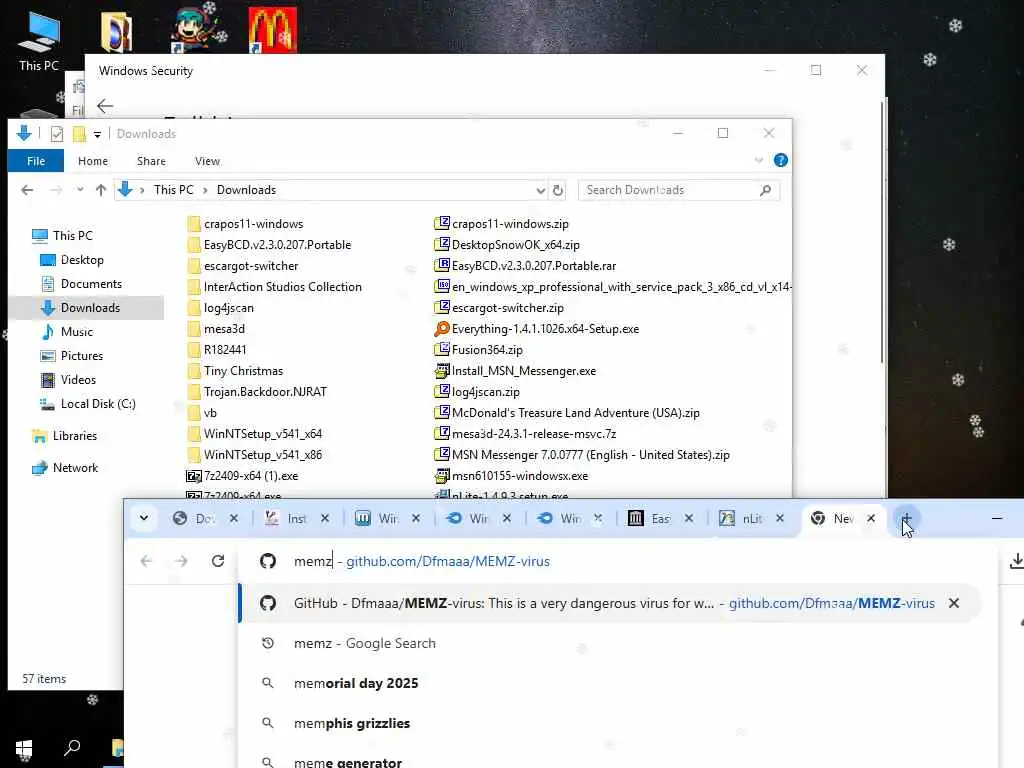Select crapos11-windows.zip archive
This screenshot has width=1024, height=768.
tap(501, 224)
